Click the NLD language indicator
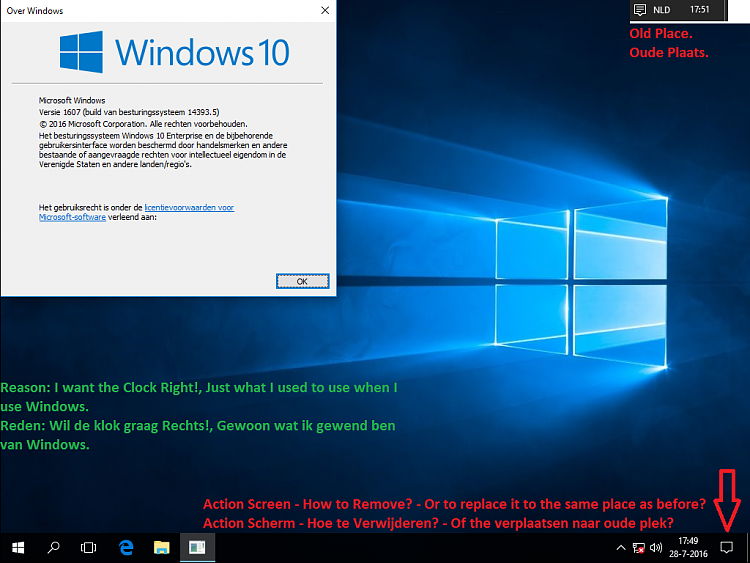Screen dimensions: 750x563 click(x=662, y=10)
